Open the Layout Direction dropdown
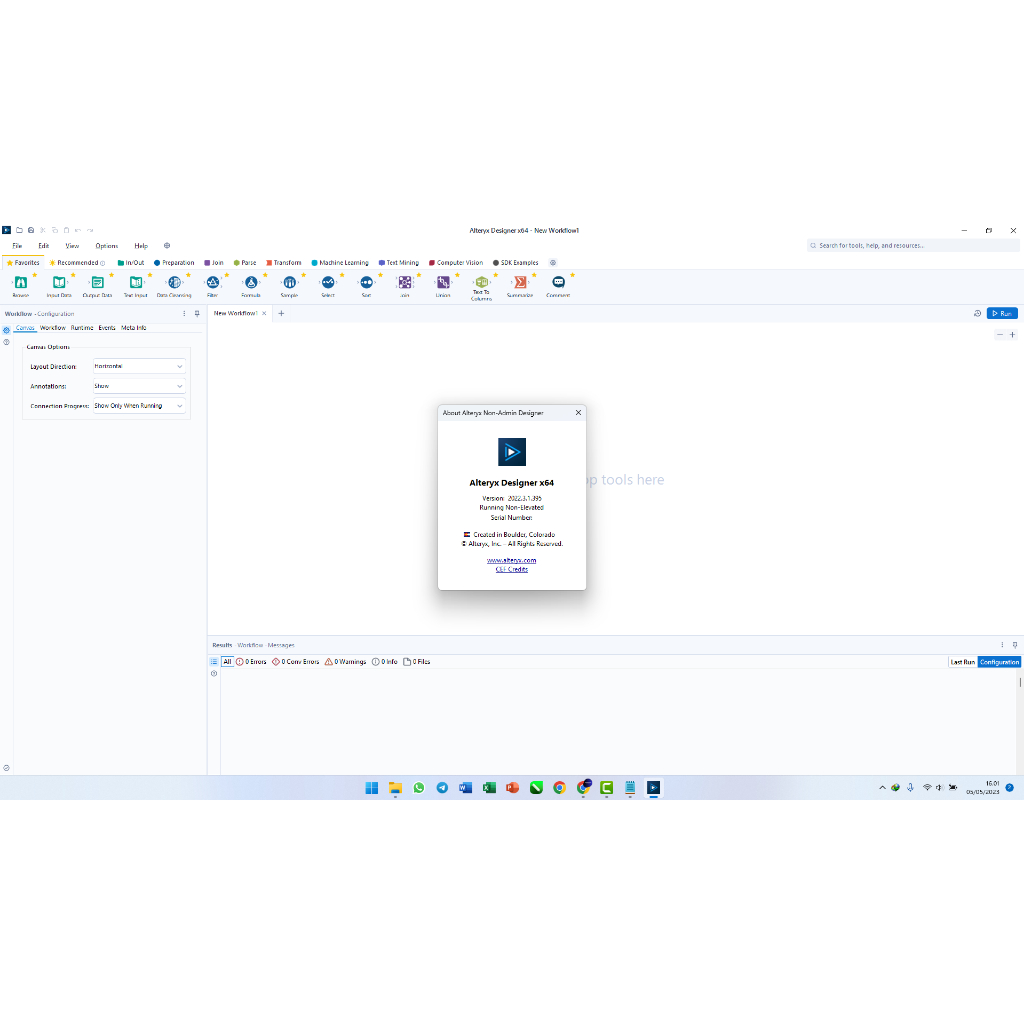 click(139, 367)
